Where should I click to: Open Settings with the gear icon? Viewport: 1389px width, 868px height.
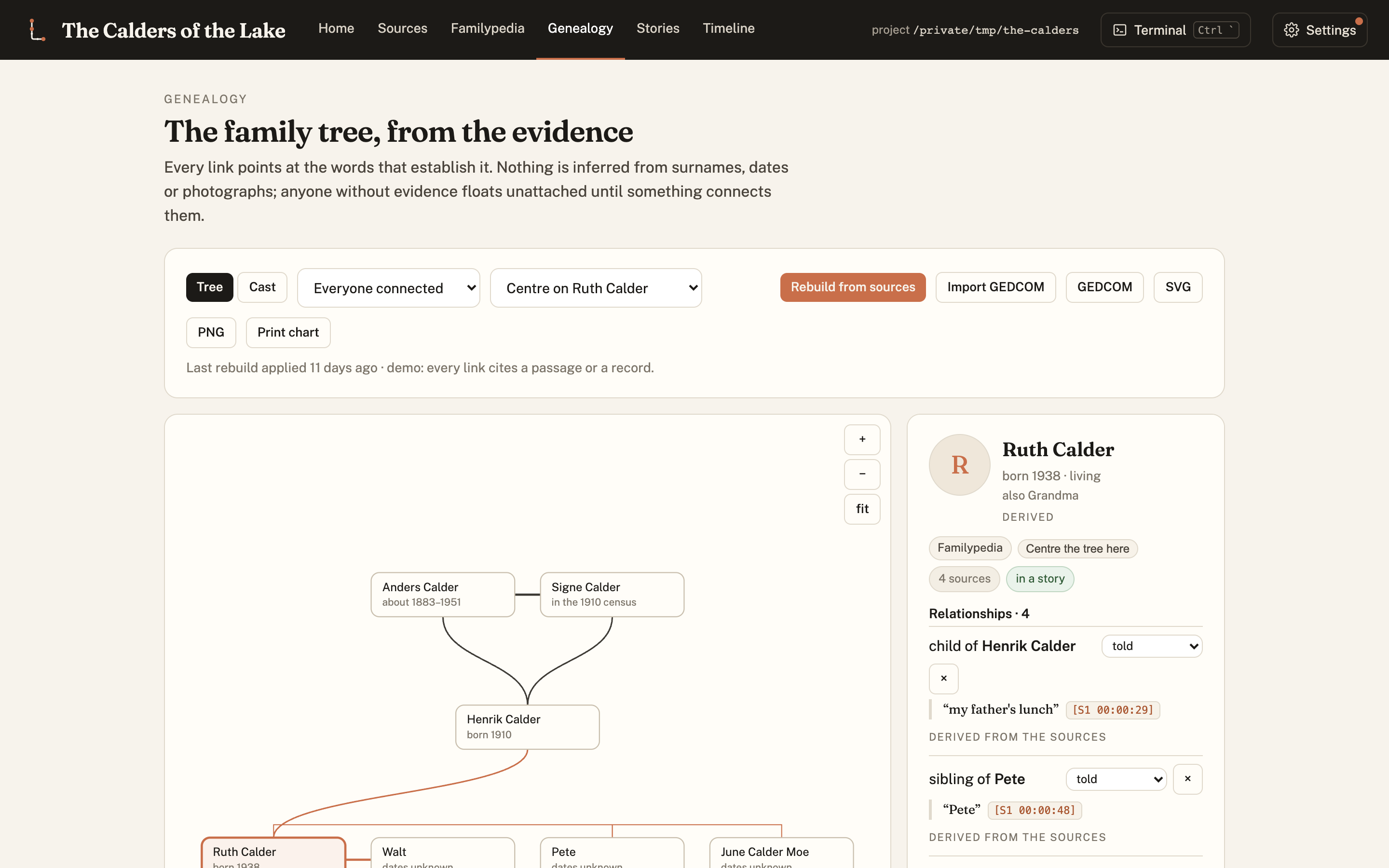pos(1320,30)
